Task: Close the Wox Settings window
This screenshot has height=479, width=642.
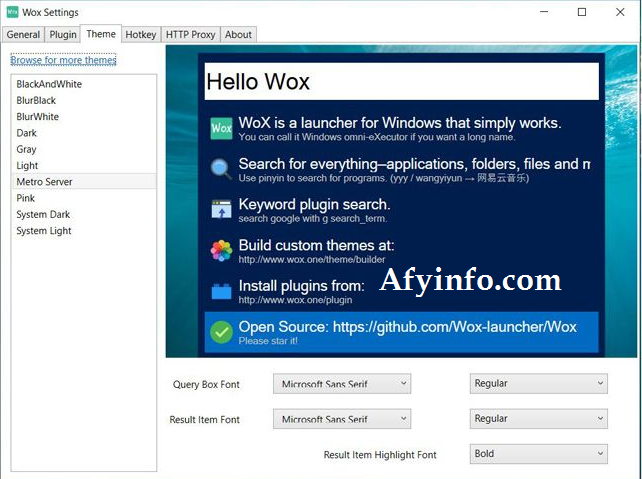Action: (x=620, y=12)
